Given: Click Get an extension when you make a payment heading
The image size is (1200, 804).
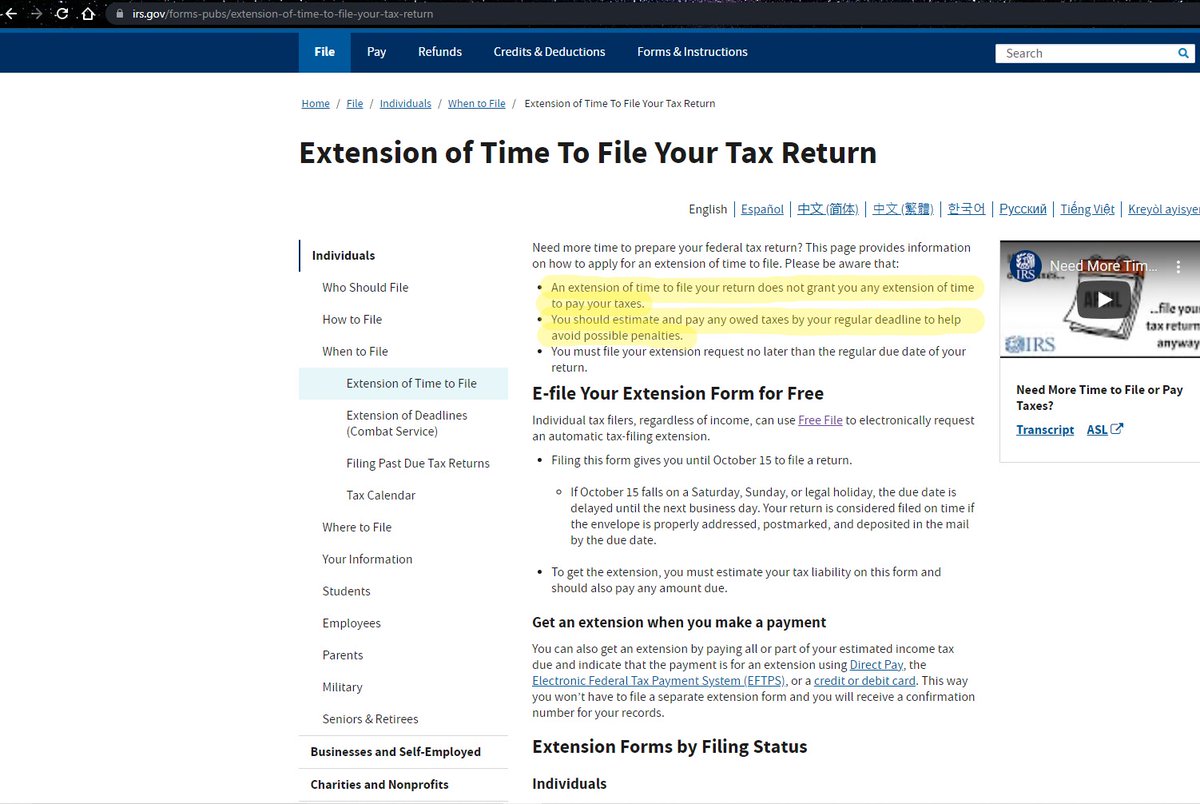Looking at the screenshot, I should pos(679,621).
